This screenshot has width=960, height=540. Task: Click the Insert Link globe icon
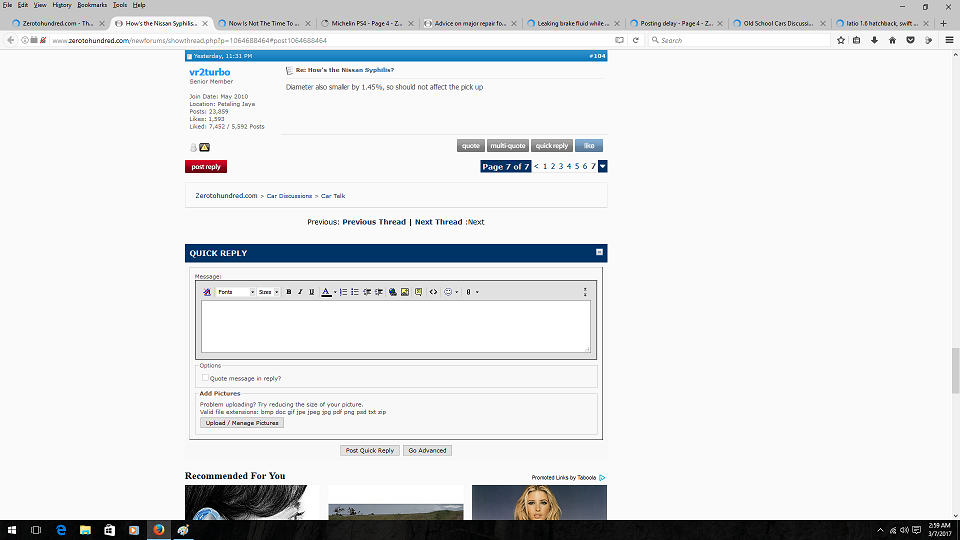[392, 292]
